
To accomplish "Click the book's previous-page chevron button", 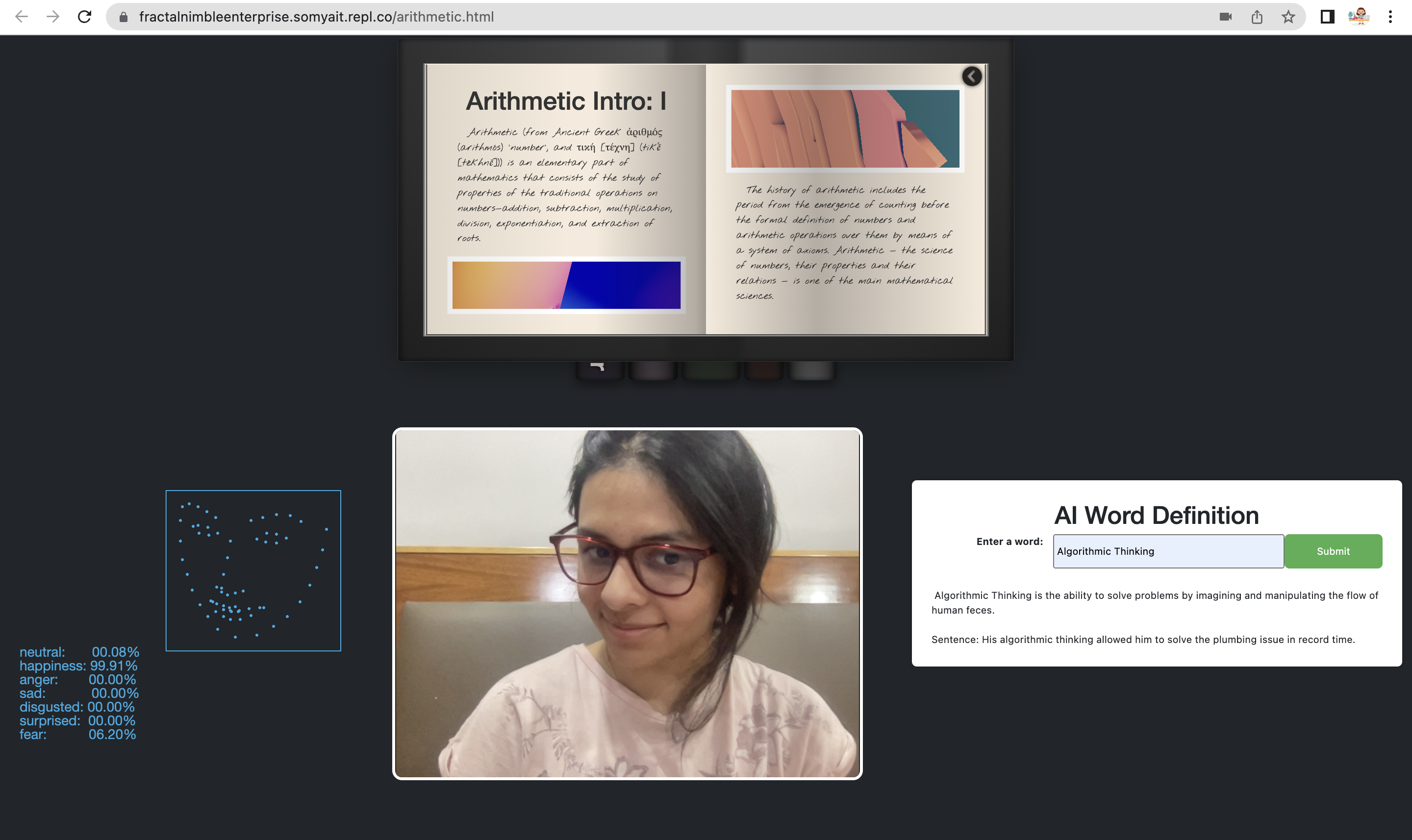I will tap(972, 76).
